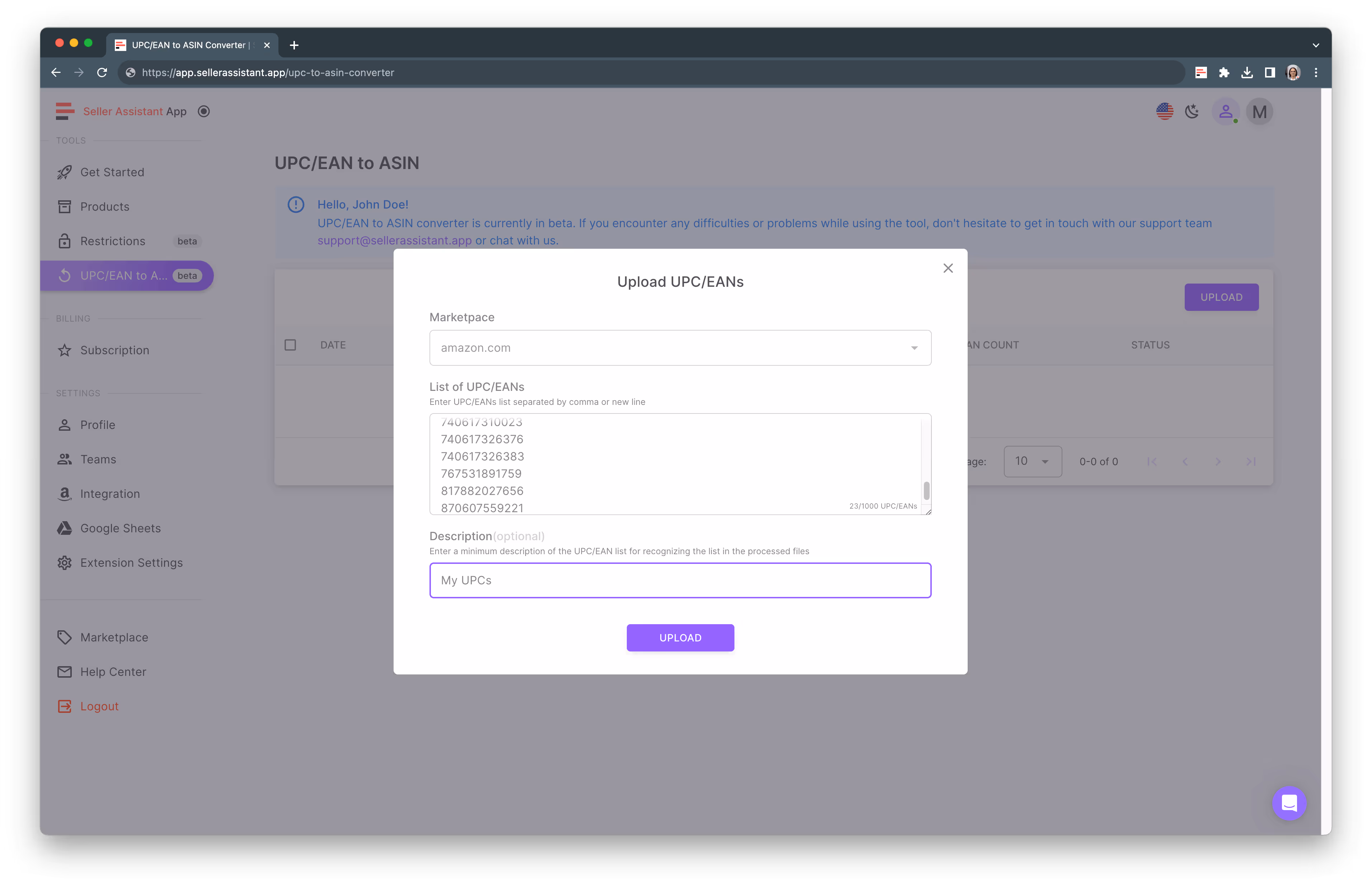Click the UPLOAD button in dialog
Image resolution: width=1372 pixels, height=888 pixels.
[680, 638]
